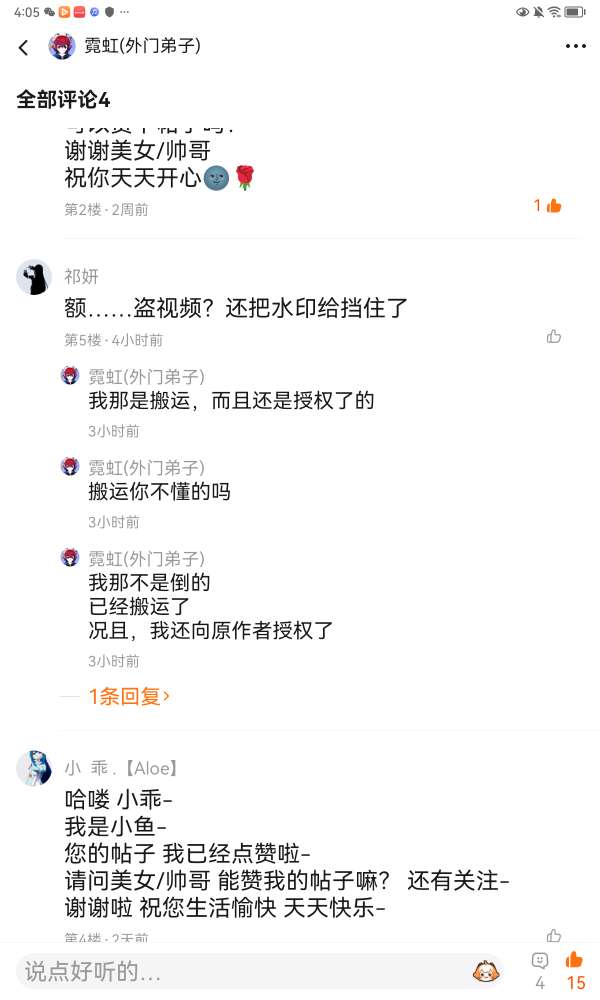Tap the input field 说点好听的

(240, 970)
